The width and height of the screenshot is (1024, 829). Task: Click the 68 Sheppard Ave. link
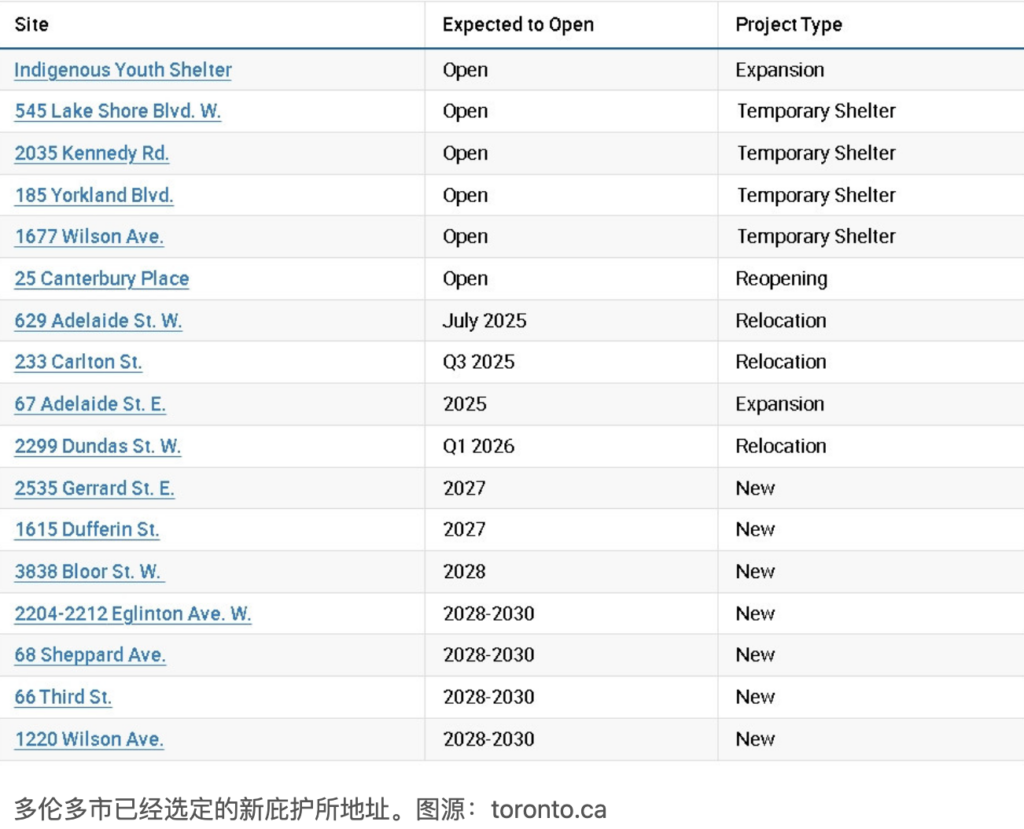(x=90, y=655)
